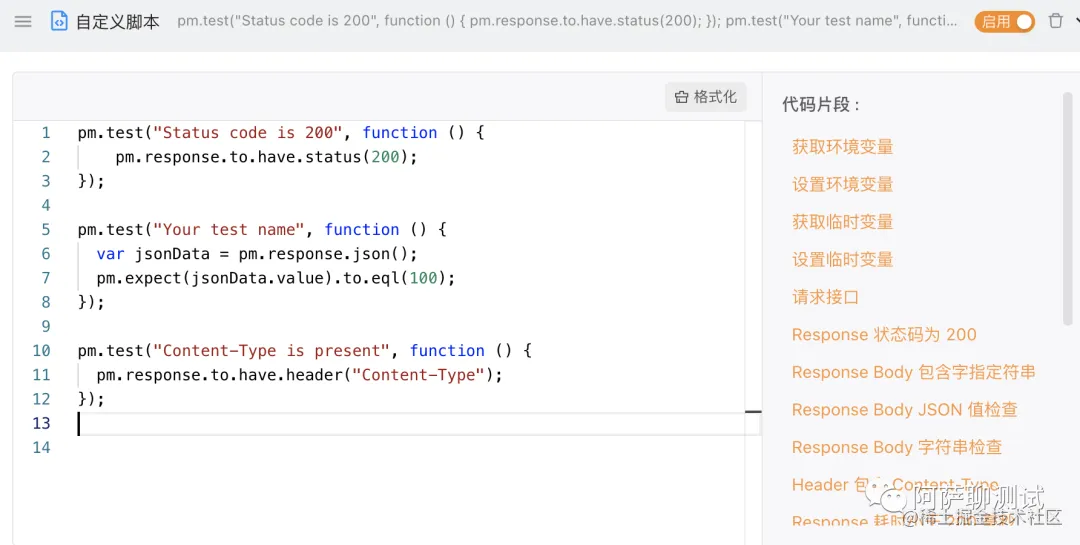Image resolution: width=1080 pixels, height=545 pixels.
Task: Click pm.expect(jsonData.value).to.eql(100) line
Action: [x=276, y=278]
